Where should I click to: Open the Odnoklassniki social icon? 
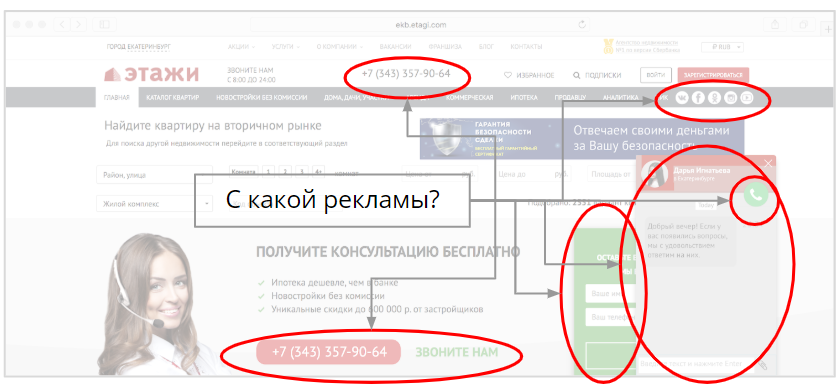click(714, 97)
